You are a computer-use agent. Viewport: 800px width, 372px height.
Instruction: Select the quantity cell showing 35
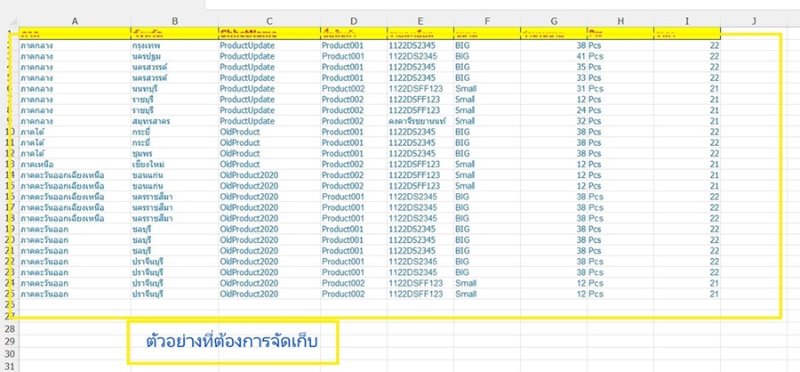click(554, 67)
